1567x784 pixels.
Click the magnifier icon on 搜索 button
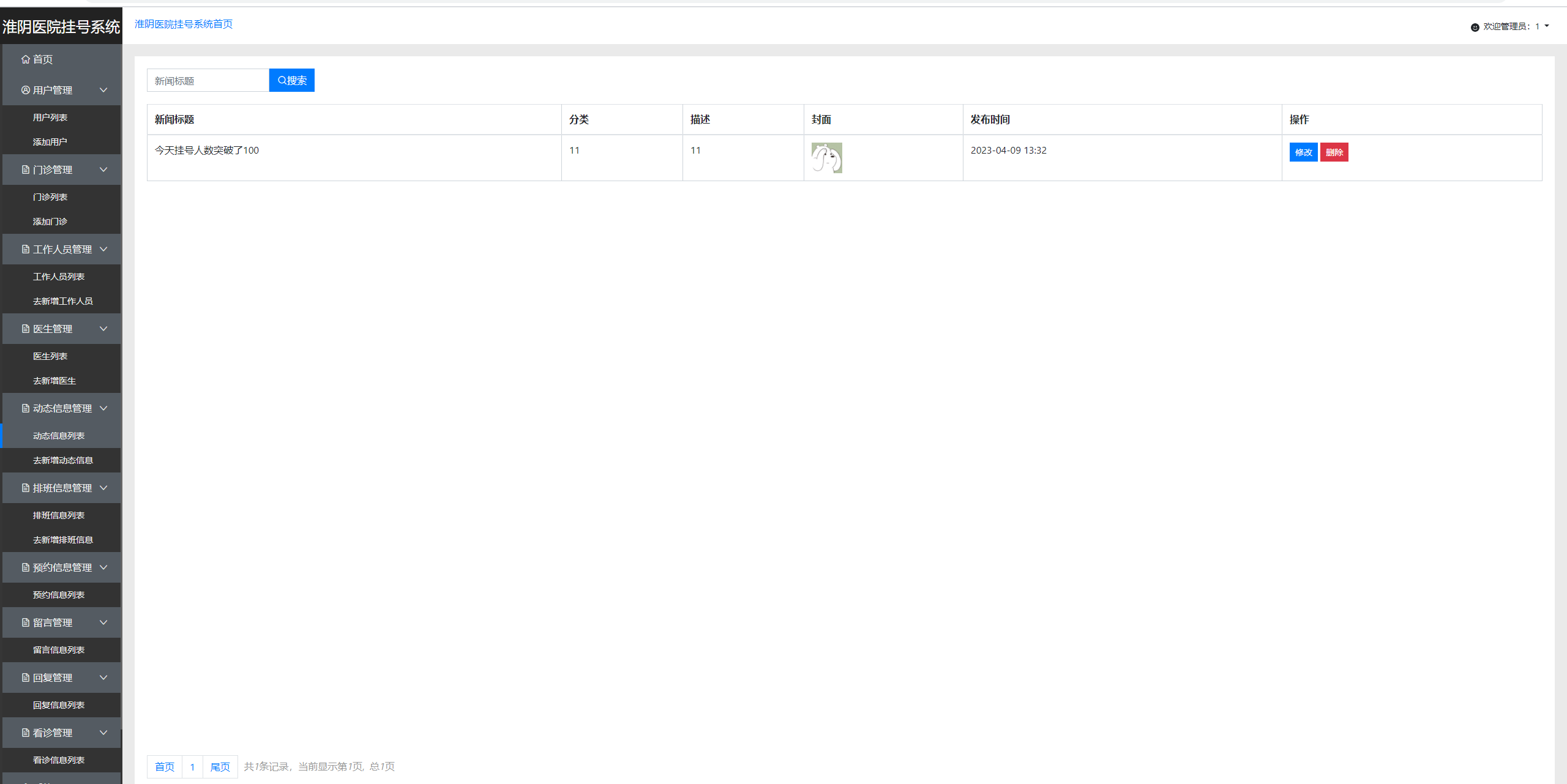[282, 80]
